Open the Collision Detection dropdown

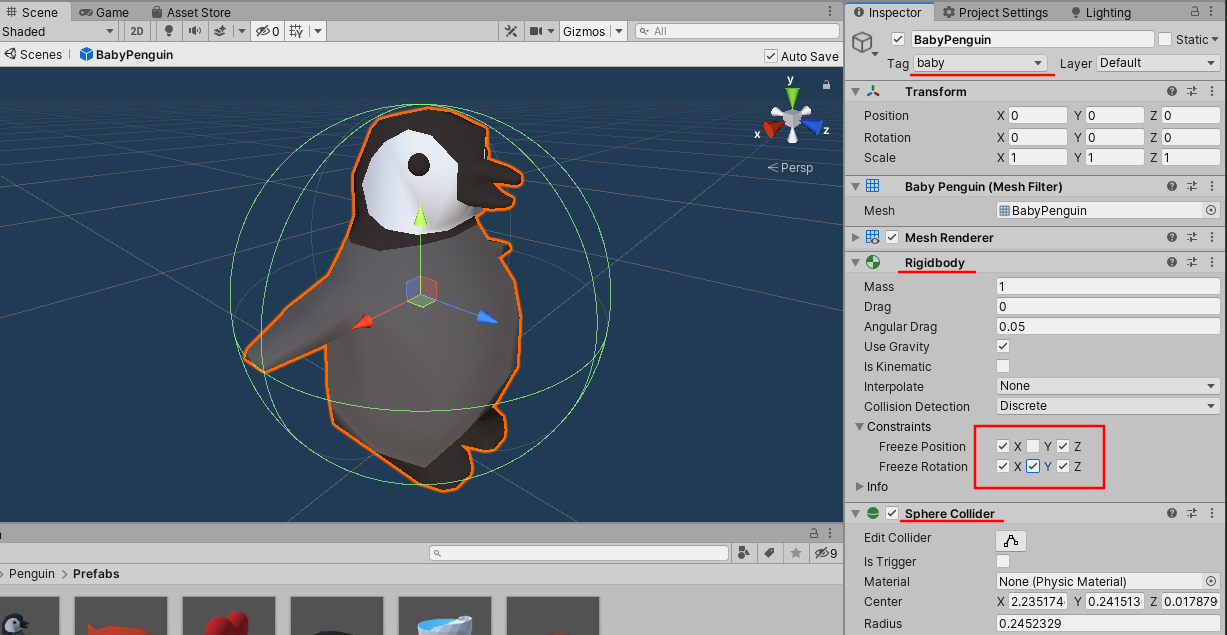tap(1108, 406)
